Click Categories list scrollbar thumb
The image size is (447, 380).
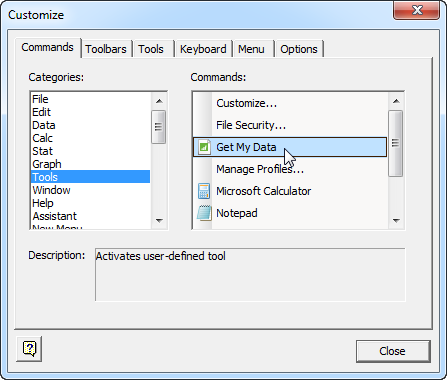(x=159, y=127)
